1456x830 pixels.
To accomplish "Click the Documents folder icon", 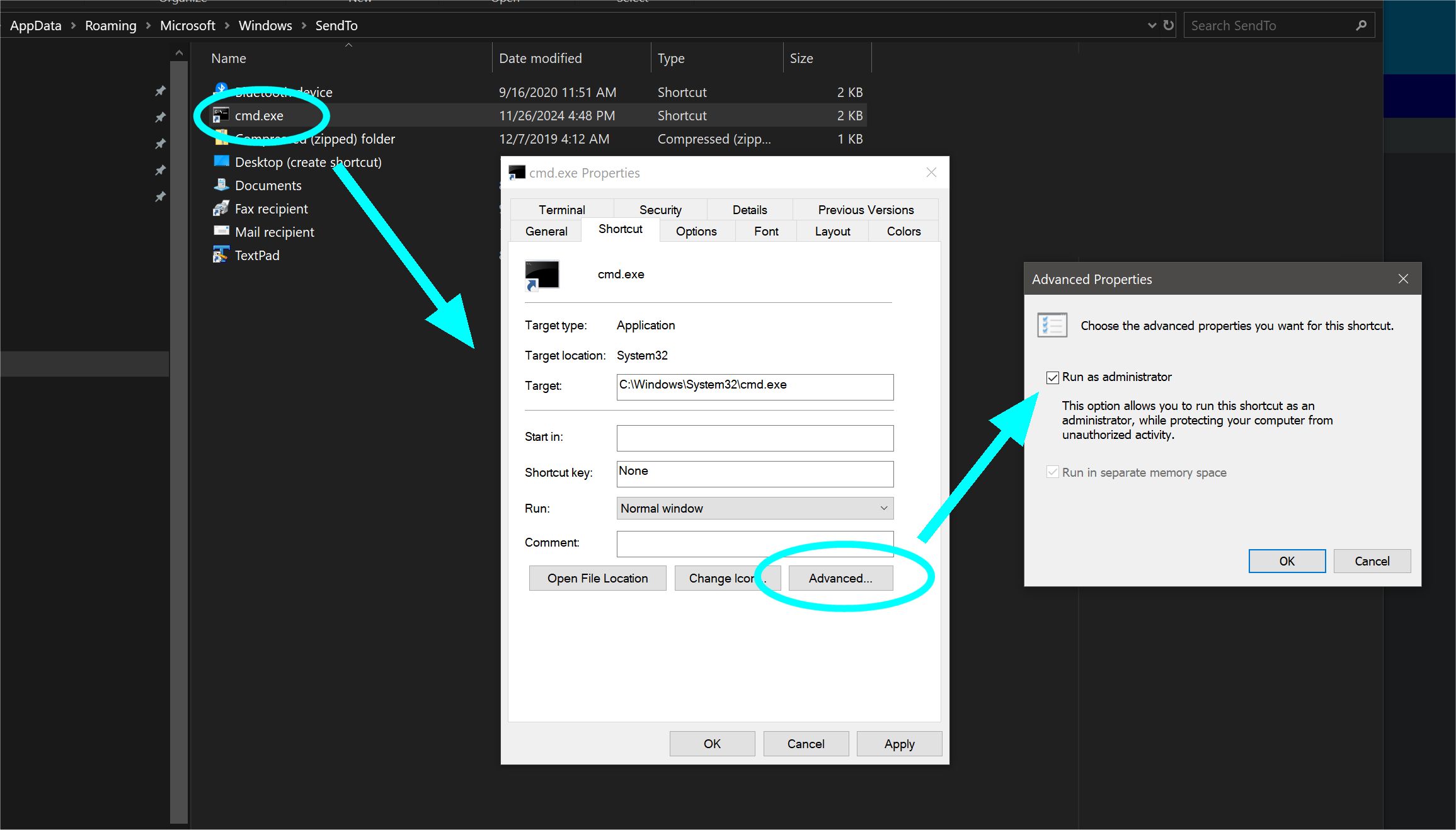I will coord(221,185).
